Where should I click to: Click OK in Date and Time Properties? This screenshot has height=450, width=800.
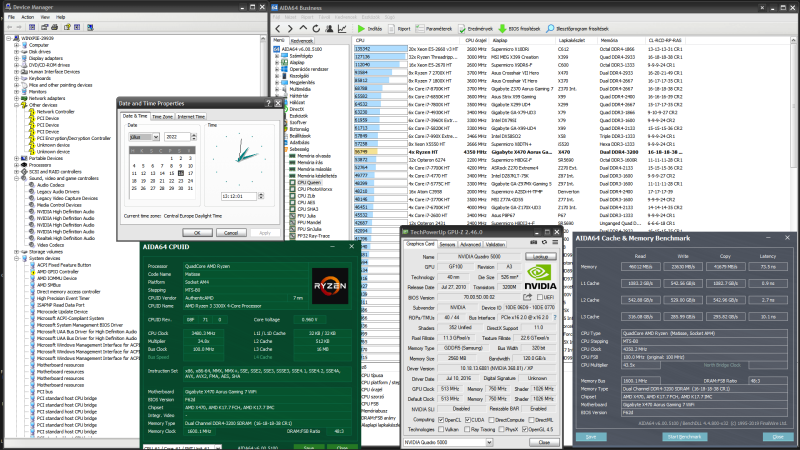click(197, 233)
